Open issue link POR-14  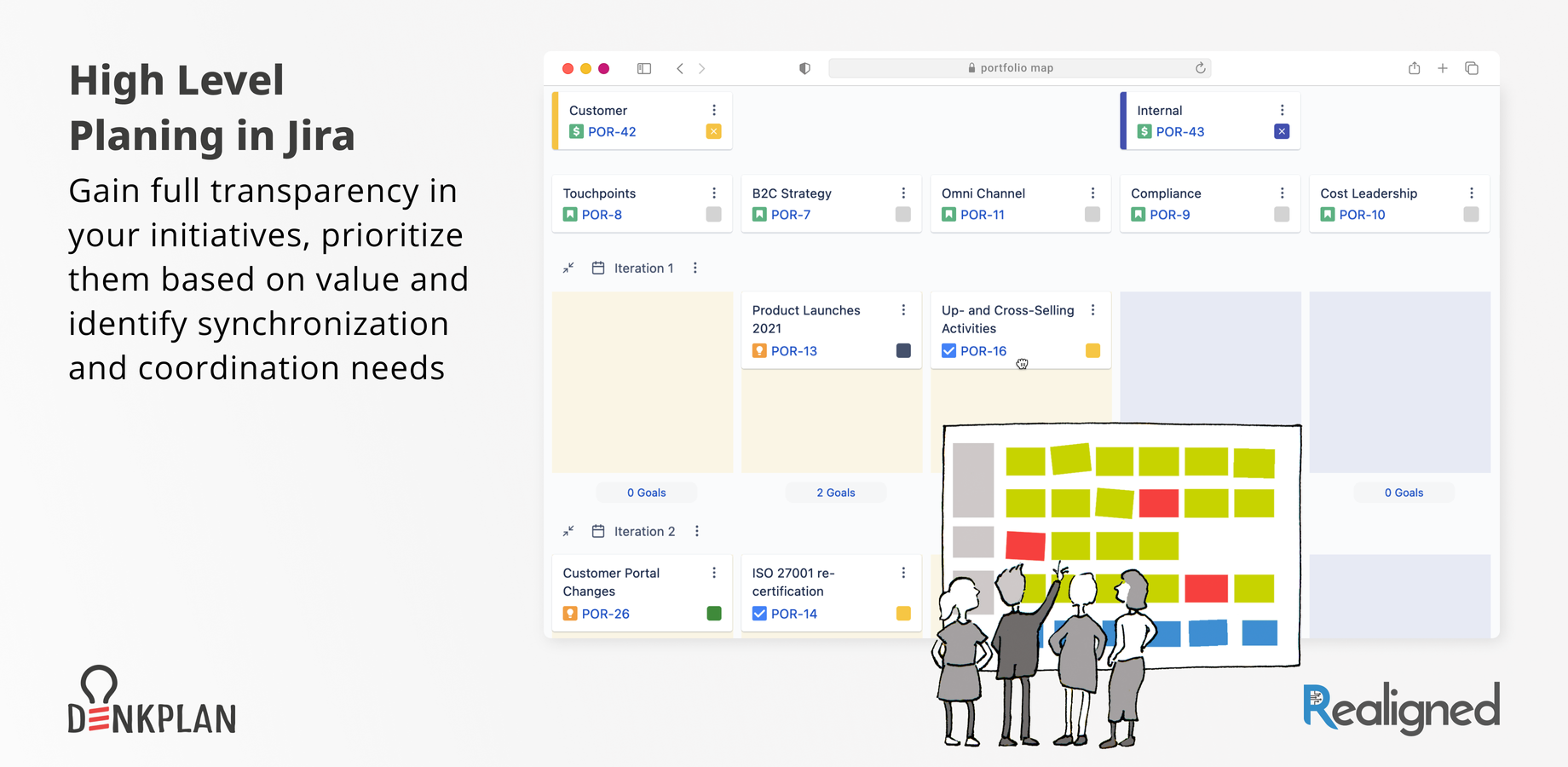pyautogui.click(x=794, y=614)
